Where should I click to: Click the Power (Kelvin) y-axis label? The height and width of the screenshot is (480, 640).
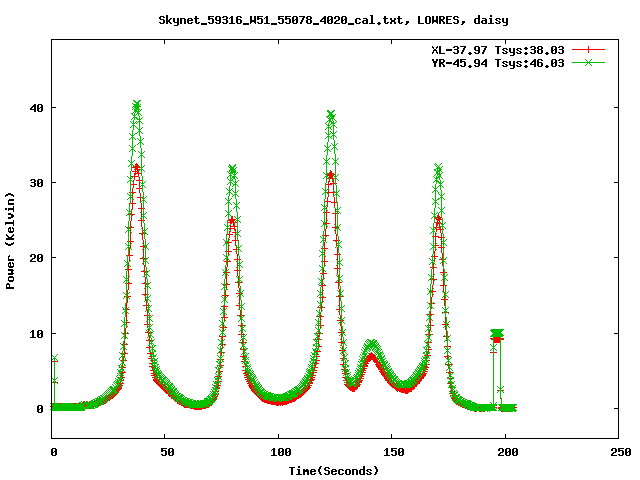tap(10, 241)
